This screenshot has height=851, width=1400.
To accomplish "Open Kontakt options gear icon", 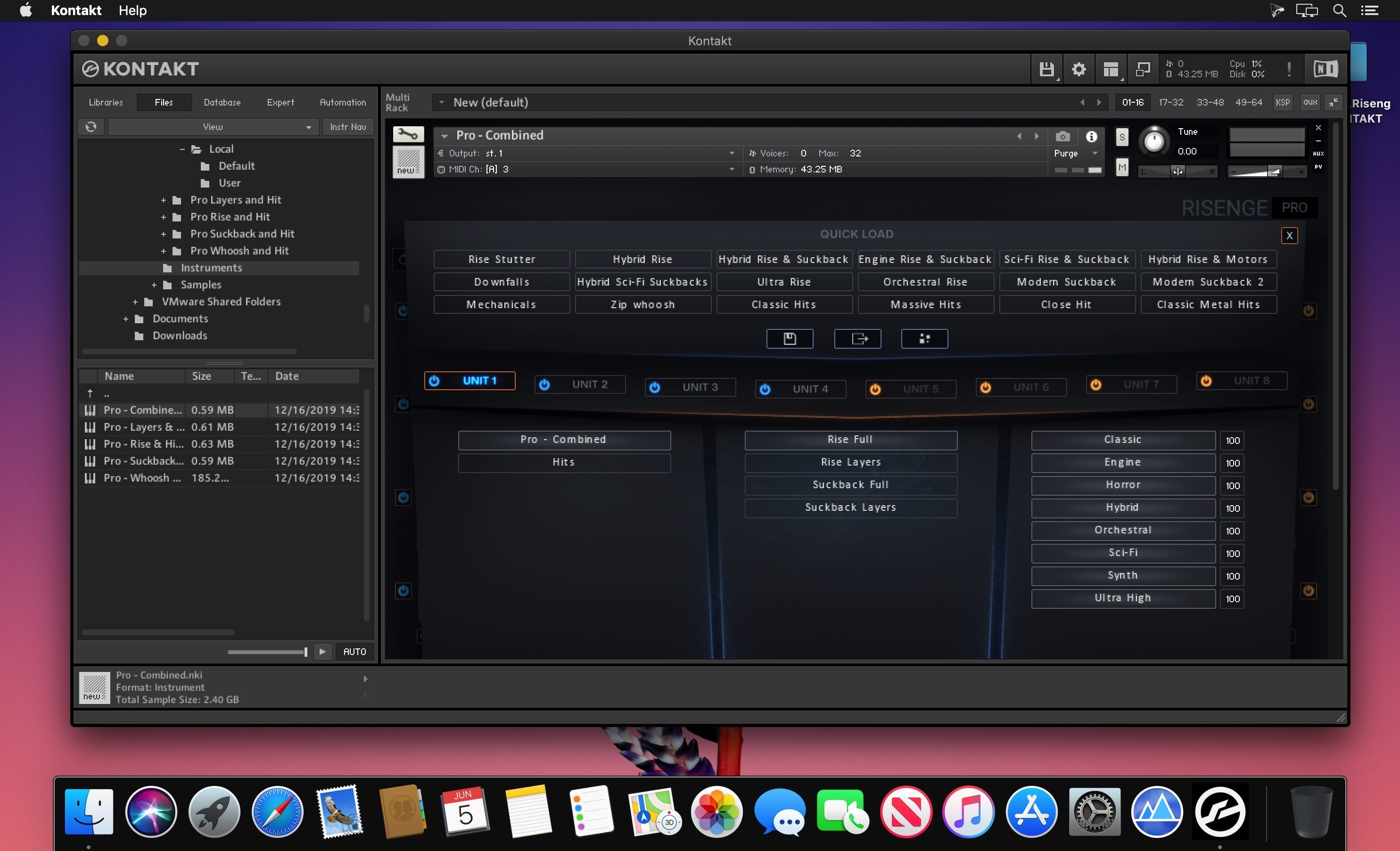I will 1079,69.
